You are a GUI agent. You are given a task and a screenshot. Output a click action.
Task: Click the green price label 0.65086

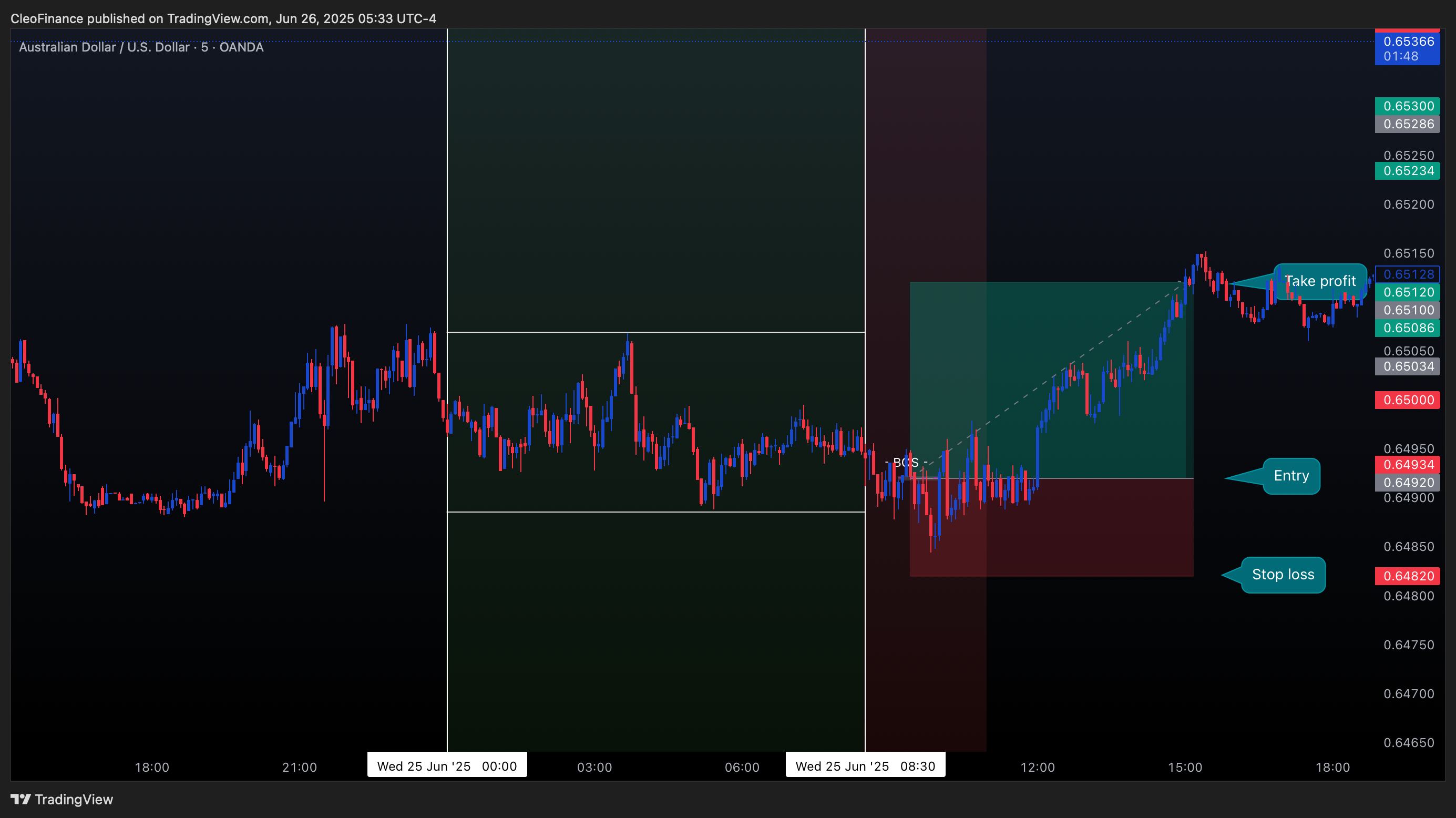tap(1408, 328)
